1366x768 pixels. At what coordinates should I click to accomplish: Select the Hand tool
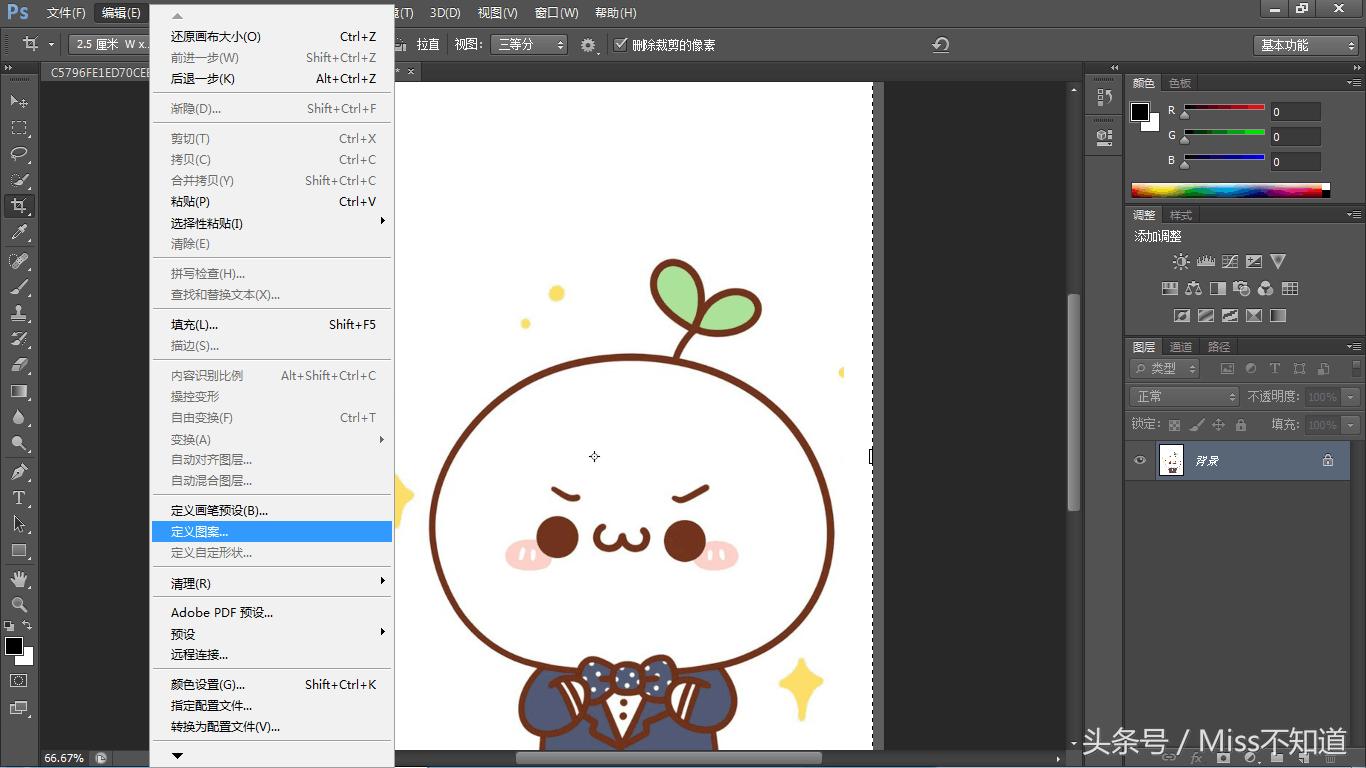[19, 579]
